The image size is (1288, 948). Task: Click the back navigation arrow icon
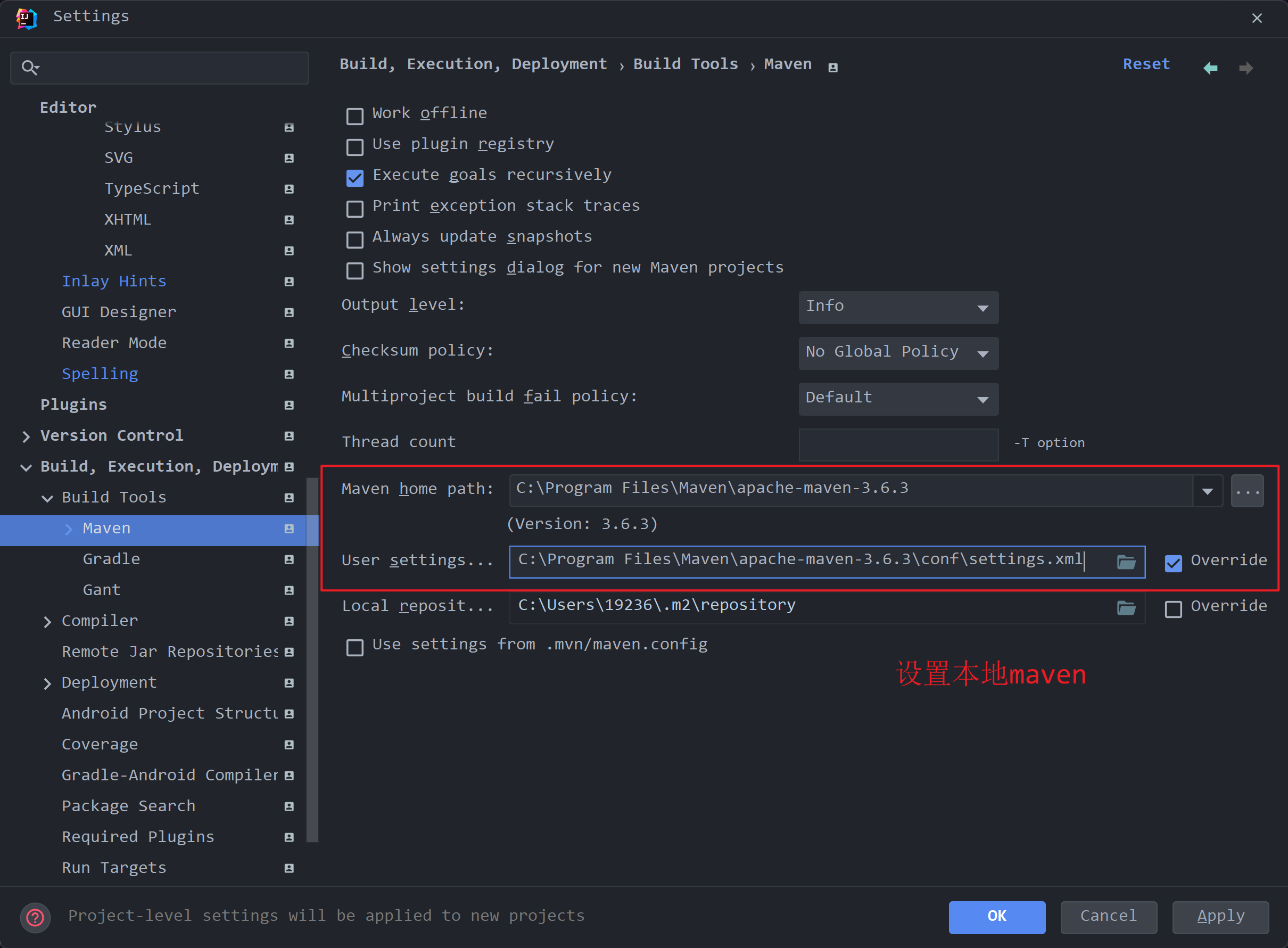point(1210,68)
